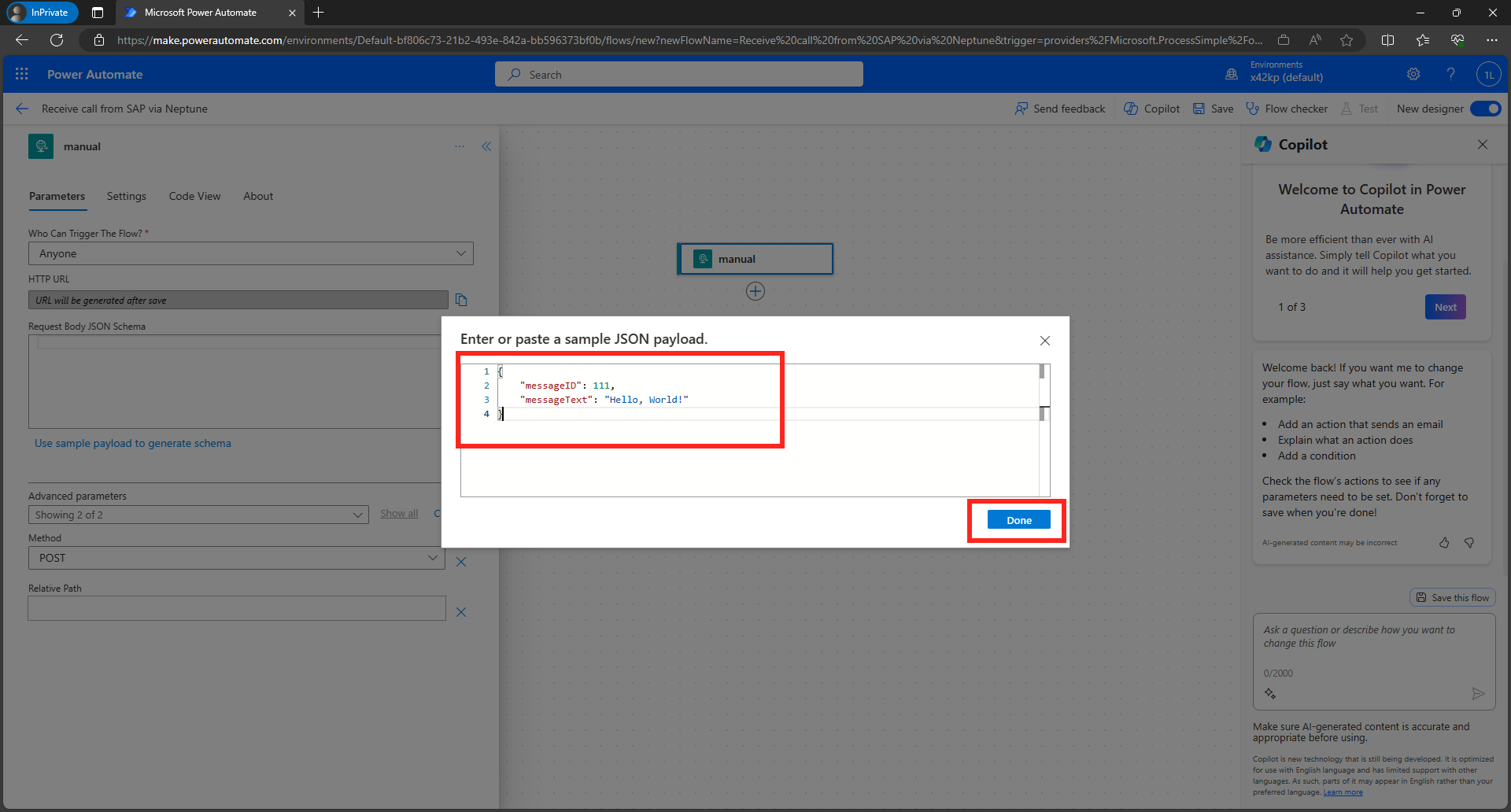
Task: Switch to the Parameters tab
Action: (x=57, y=196)
